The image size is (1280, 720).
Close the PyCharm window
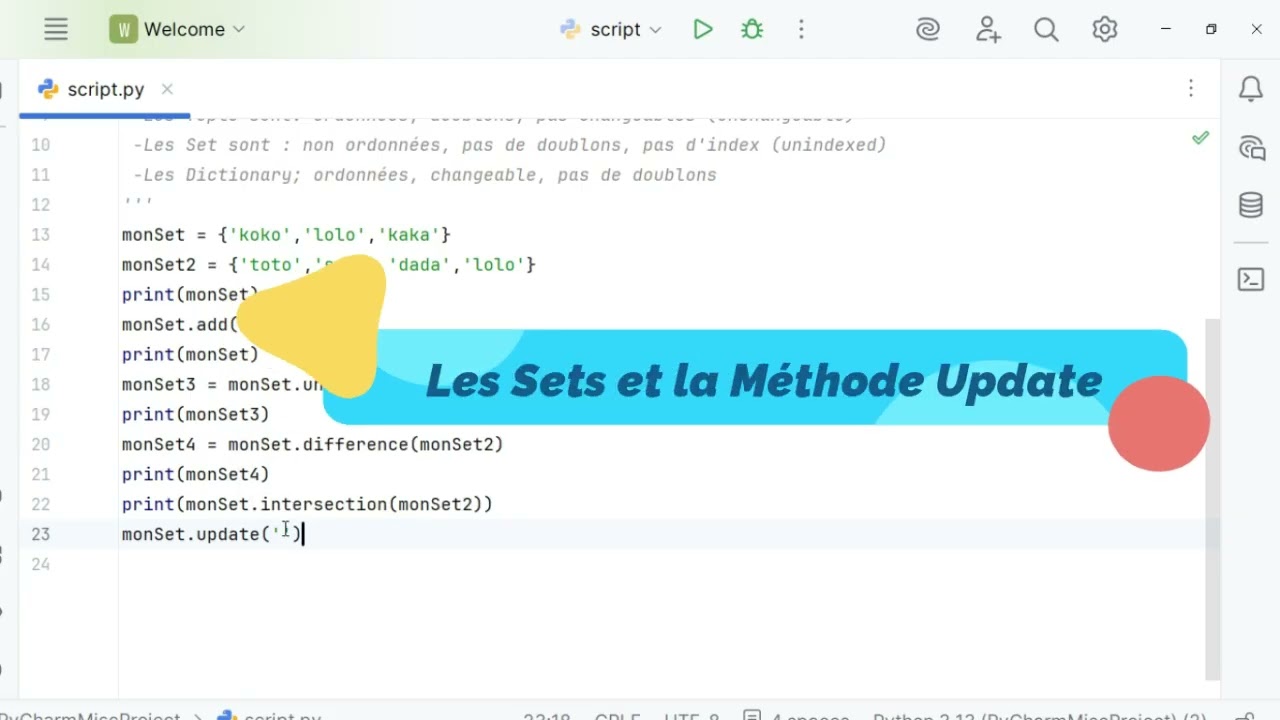[1257, 30]
